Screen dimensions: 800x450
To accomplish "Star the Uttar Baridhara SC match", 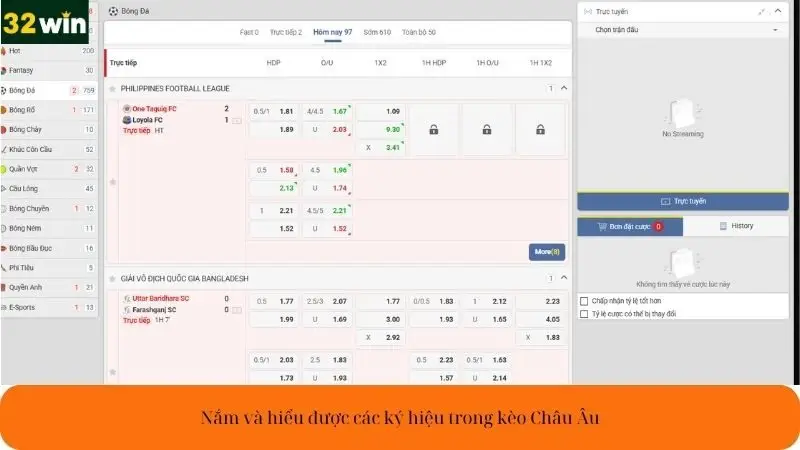I will pos(113,372).
